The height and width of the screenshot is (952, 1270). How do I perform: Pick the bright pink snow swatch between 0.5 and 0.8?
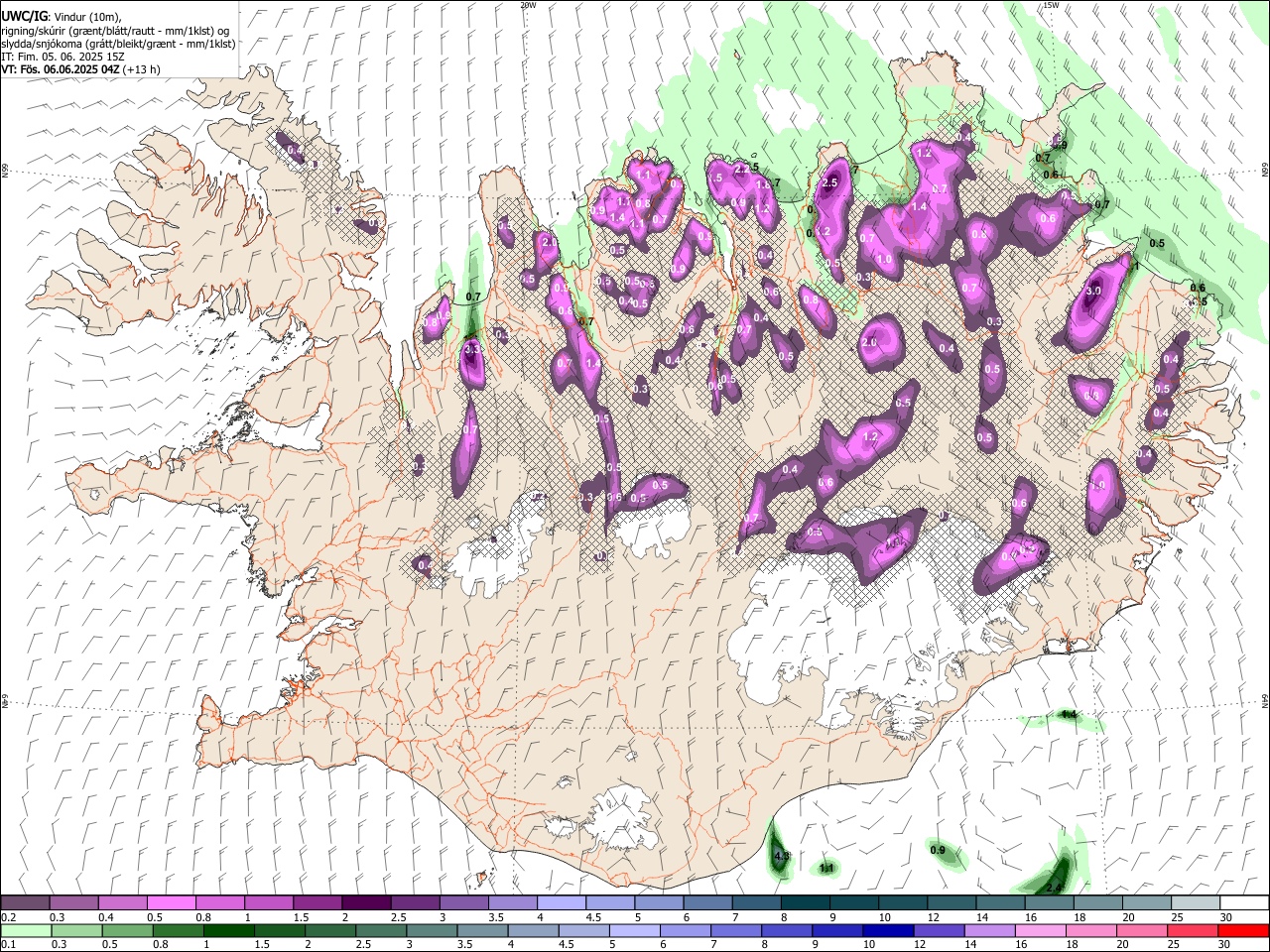171,903
